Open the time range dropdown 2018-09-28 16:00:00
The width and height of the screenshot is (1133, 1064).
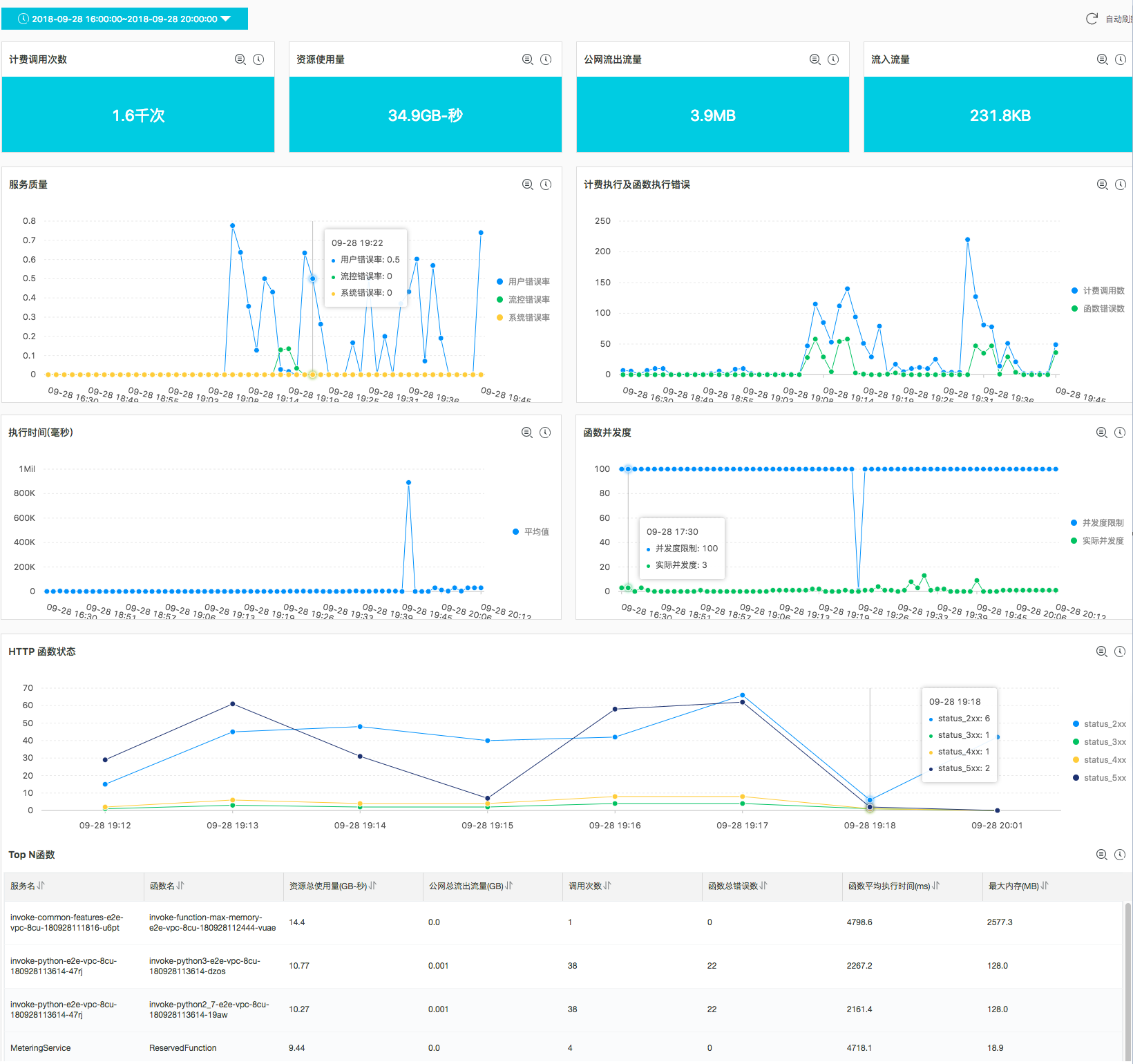point(124,19)
